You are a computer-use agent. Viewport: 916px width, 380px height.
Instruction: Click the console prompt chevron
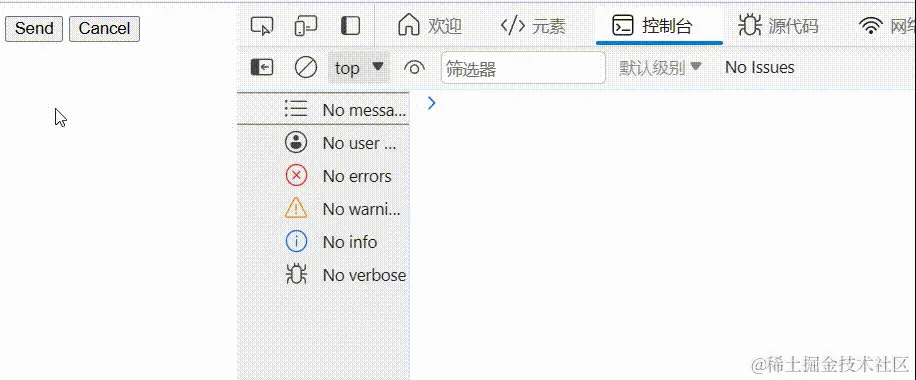click(x=431, y=103)
